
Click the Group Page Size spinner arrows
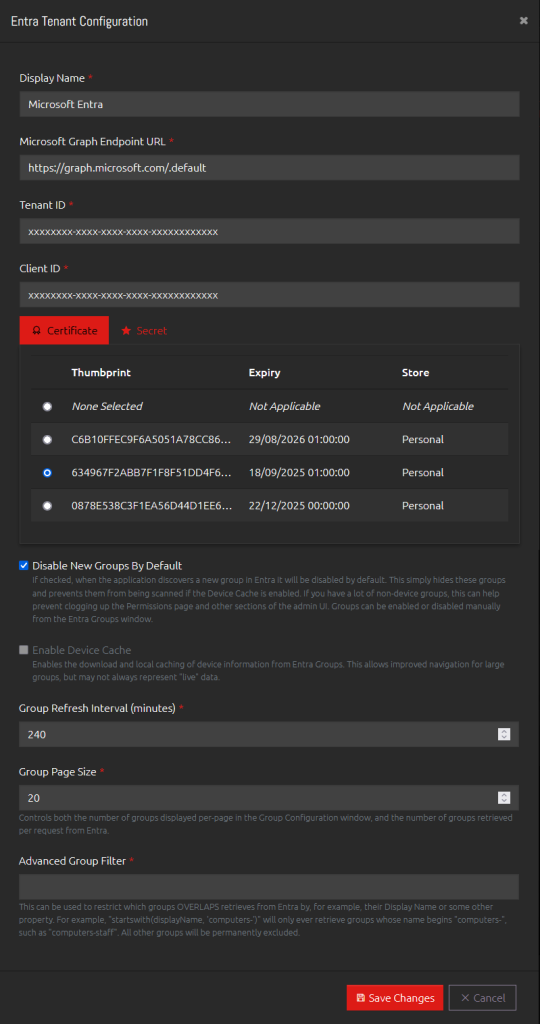click(503, 797)
